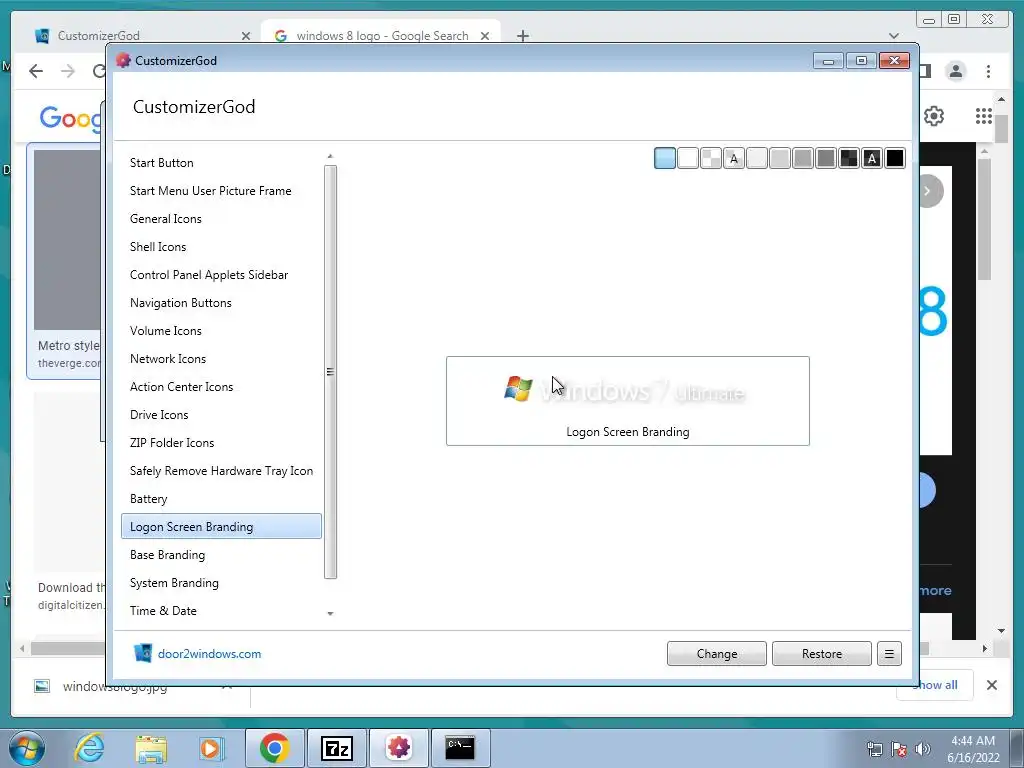
Task: Open Action Center flag tray icon
Action: [x=899, y=749]
